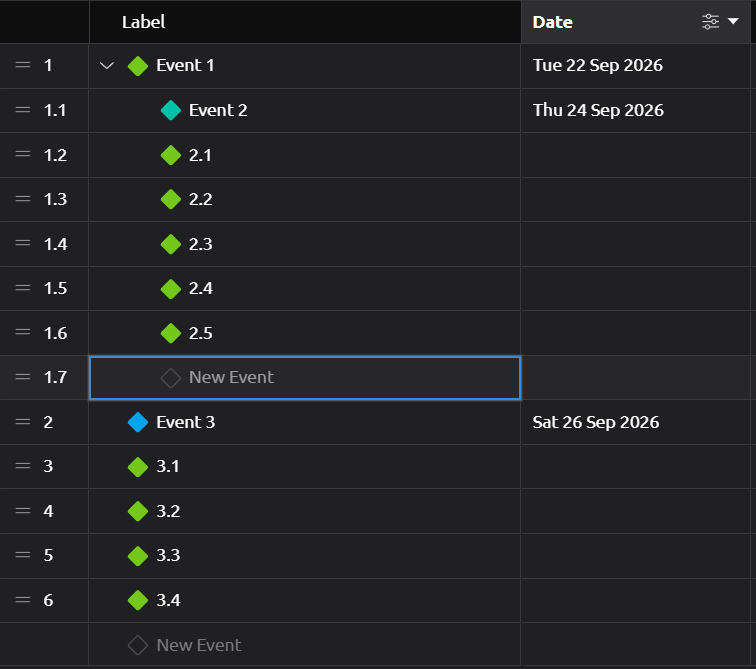The image size is (756, 669).
Task: Click the blue diamond icon of Event 3
Action: click(x=138, y=422)
